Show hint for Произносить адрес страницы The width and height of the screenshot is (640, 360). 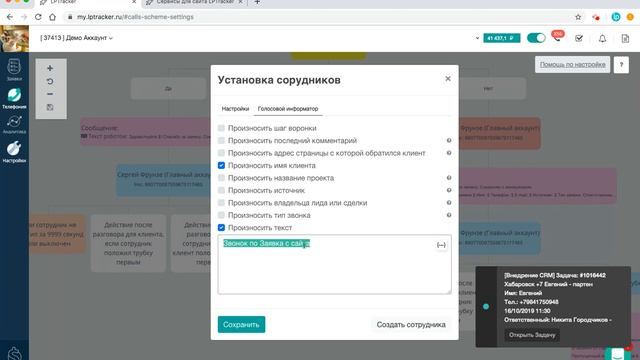[449, 153]
